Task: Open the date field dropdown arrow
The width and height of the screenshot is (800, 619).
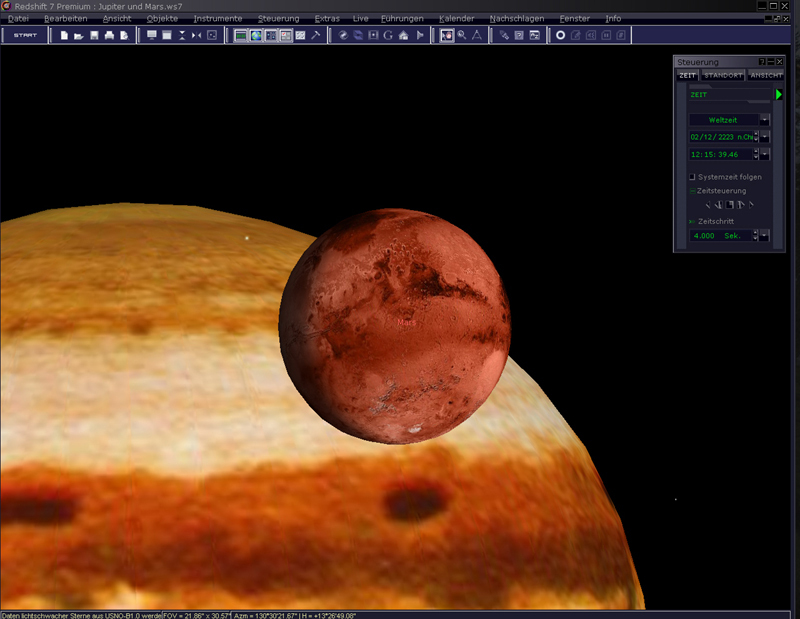Action: [764, 137]
